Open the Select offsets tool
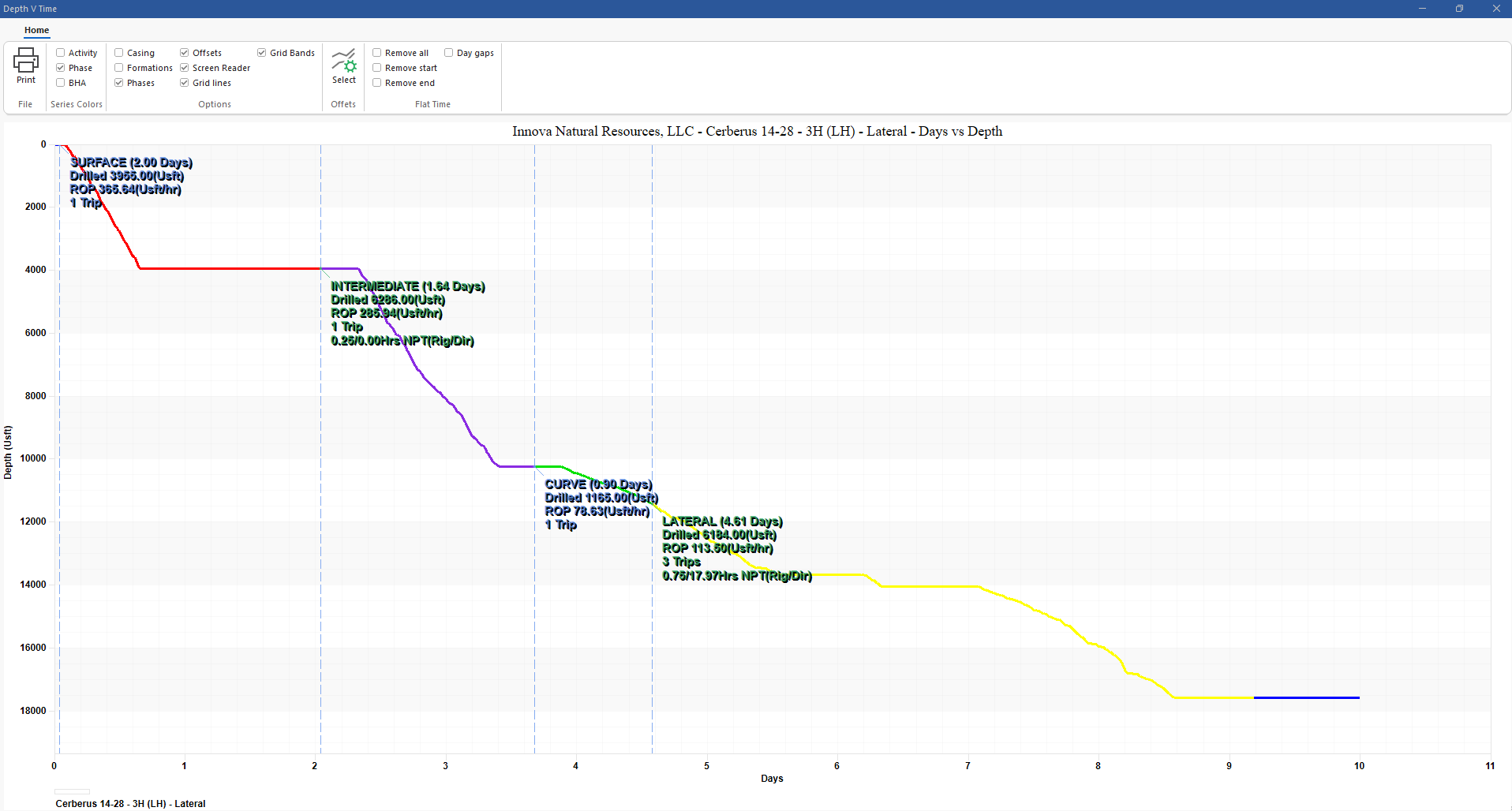Image resolution: width=1512 pixels, height=811 pixels. 343,65
